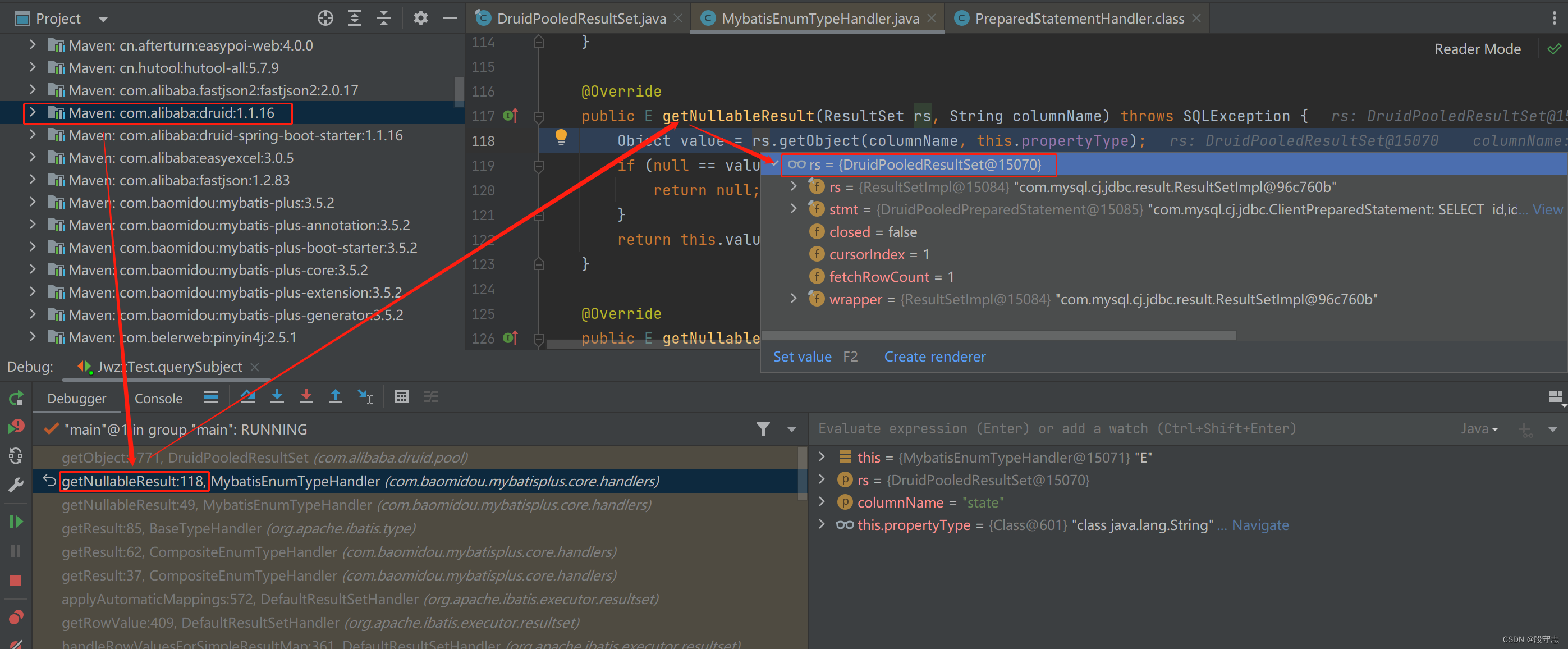The height and width of the screenshot is (649, 1568).
Task: Open Evaluate Expression calculator icon
Action: (x=401, y=397)
